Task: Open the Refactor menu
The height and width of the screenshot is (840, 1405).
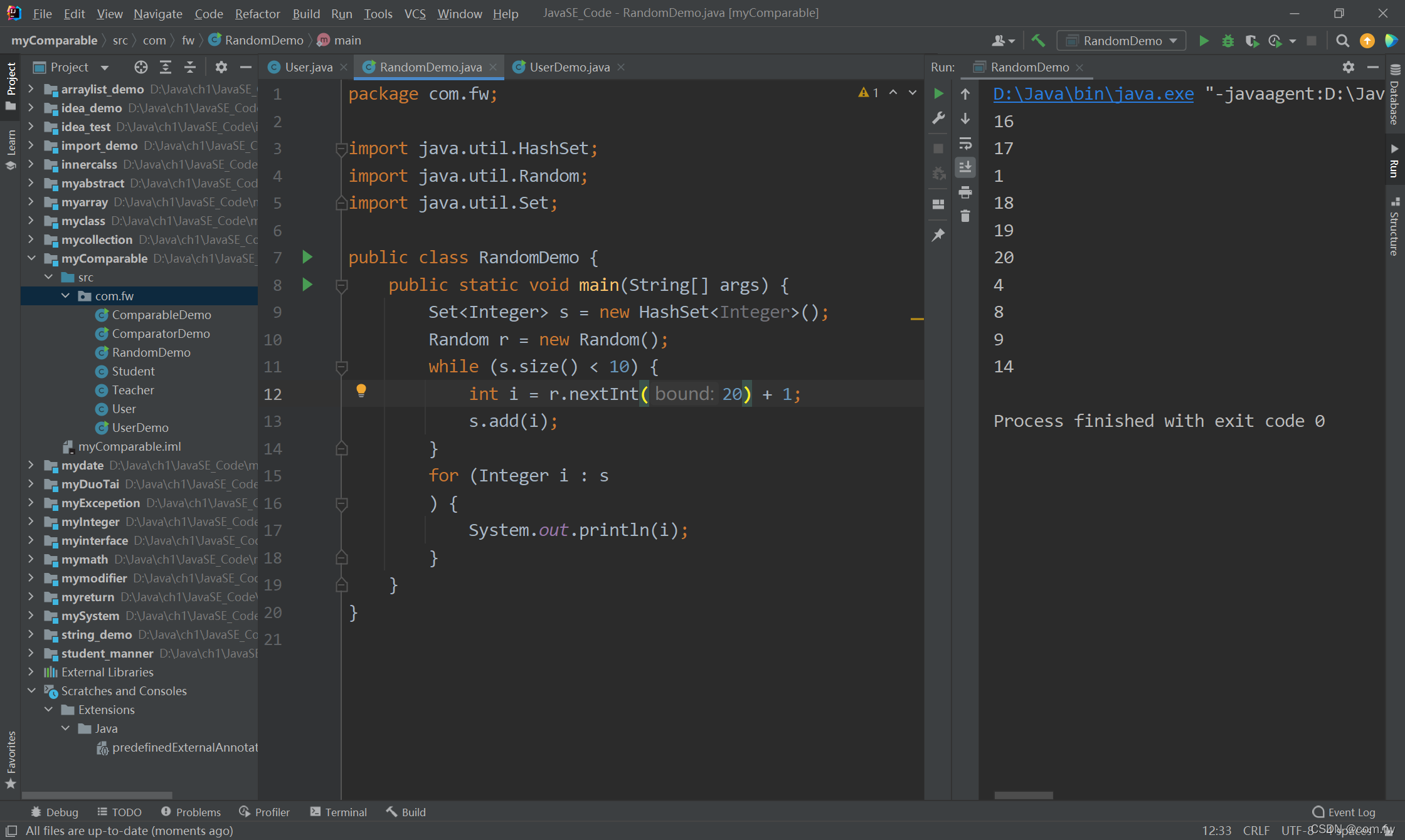Action: point(257,13)
